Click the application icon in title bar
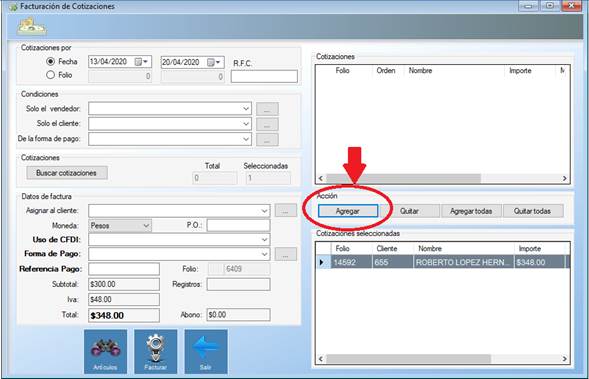This screenshot has width=589, height=379. click(14, 6)
